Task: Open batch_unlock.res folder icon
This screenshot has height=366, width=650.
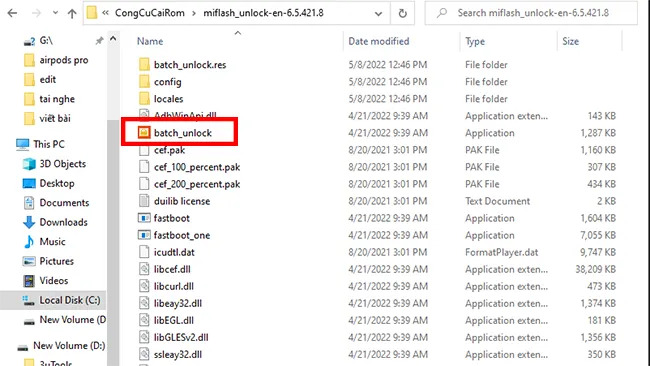Action: [144, 65]
